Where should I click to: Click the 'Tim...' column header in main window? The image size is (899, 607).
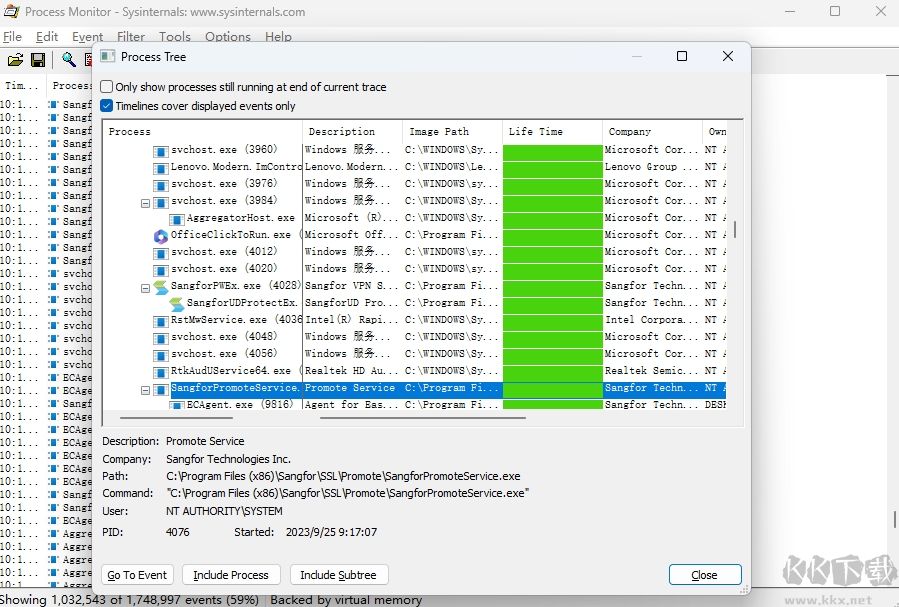[x=22, y=85]
